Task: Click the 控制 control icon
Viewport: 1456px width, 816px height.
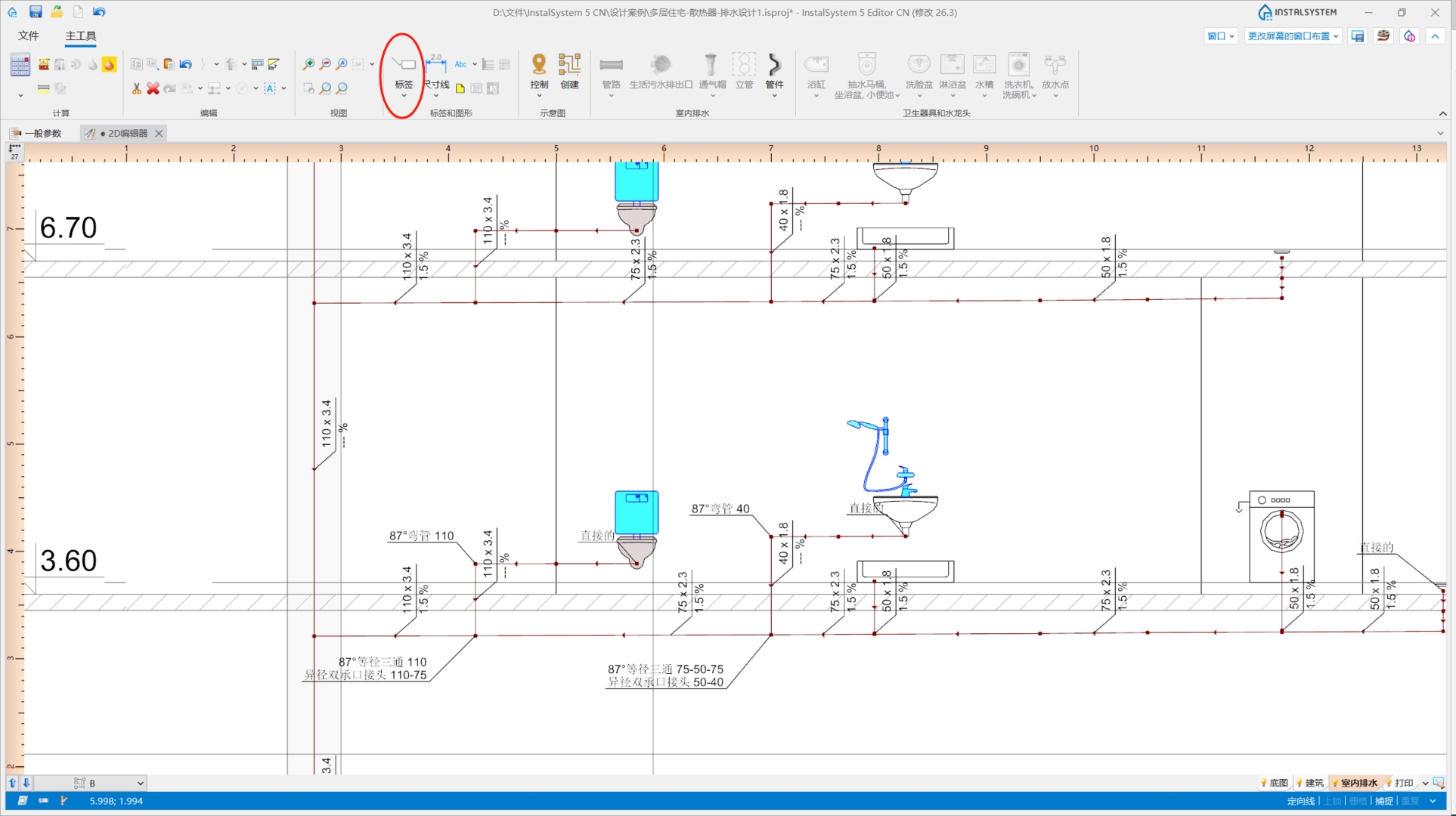Action: (539, 73)
